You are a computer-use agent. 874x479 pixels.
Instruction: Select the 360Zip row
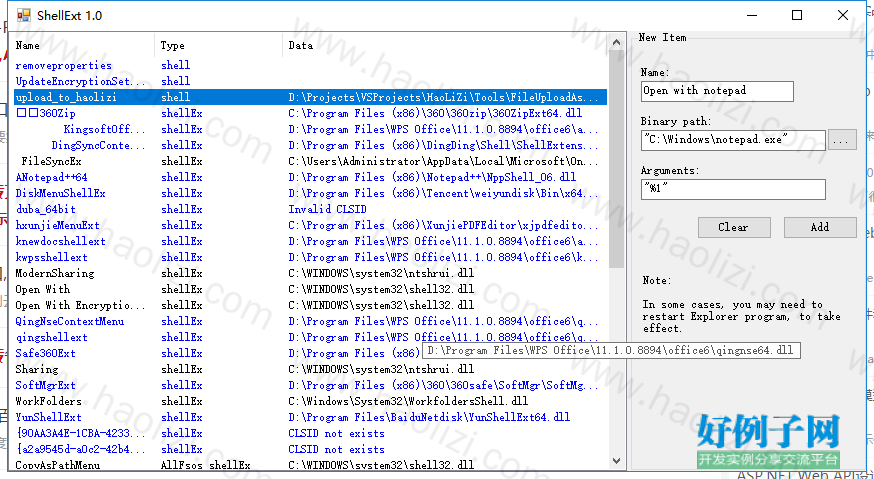click(x=308, y=113)
